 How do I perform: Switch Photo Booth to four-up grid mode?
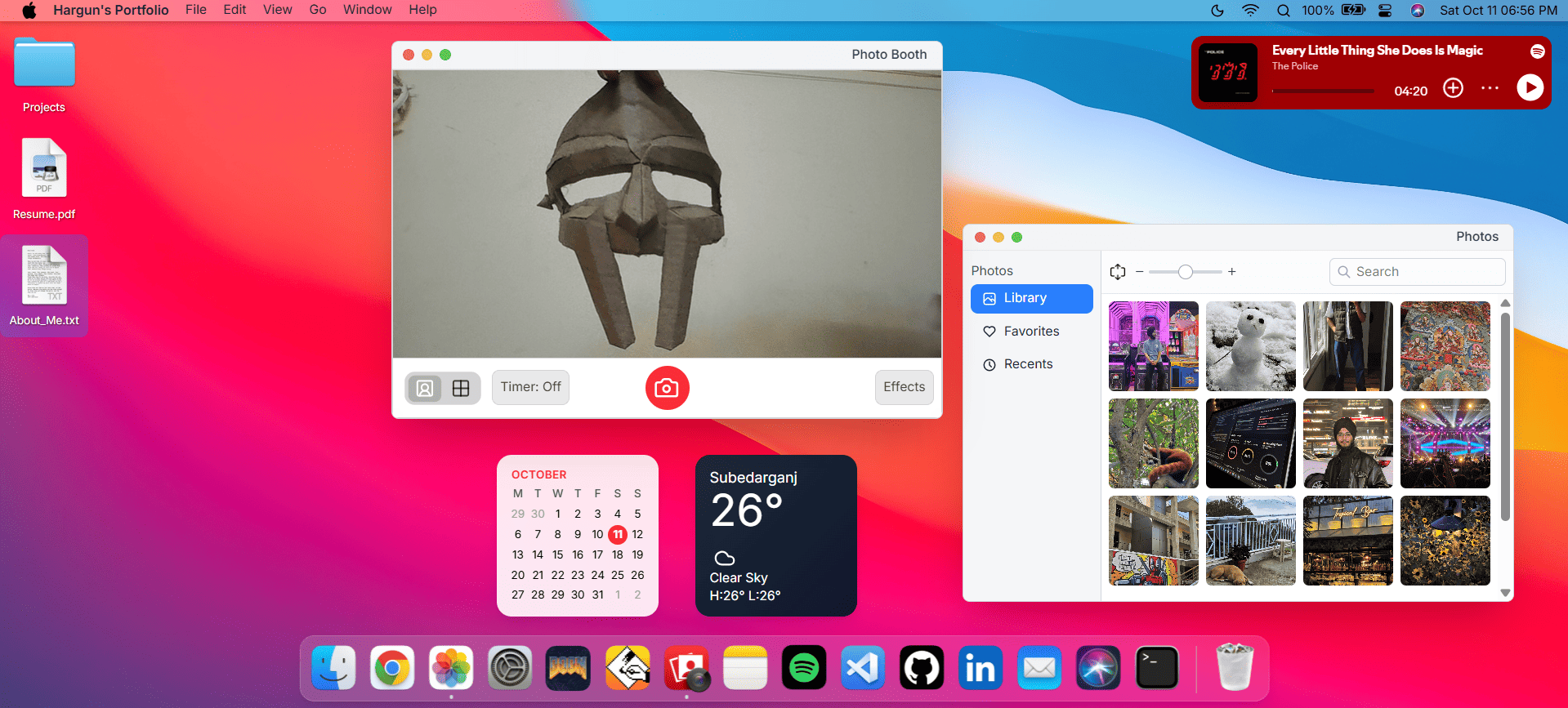[x=461, y=388]
